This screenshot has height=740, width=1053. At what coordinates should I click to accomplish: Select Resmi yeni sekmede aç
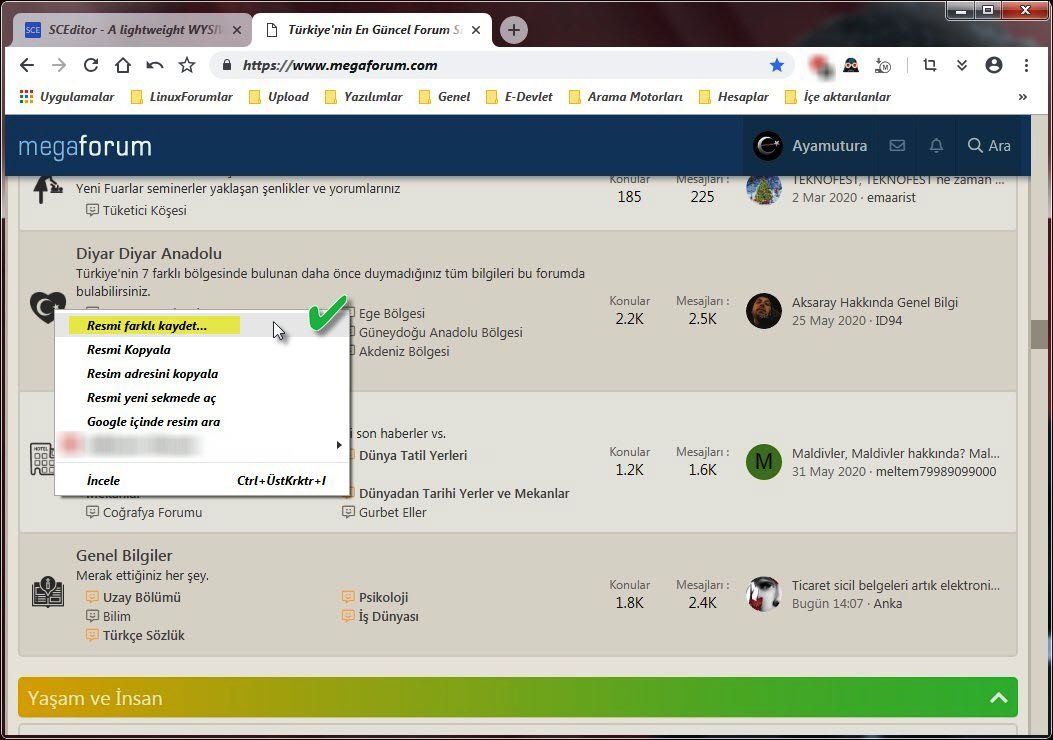coord(201,398)
